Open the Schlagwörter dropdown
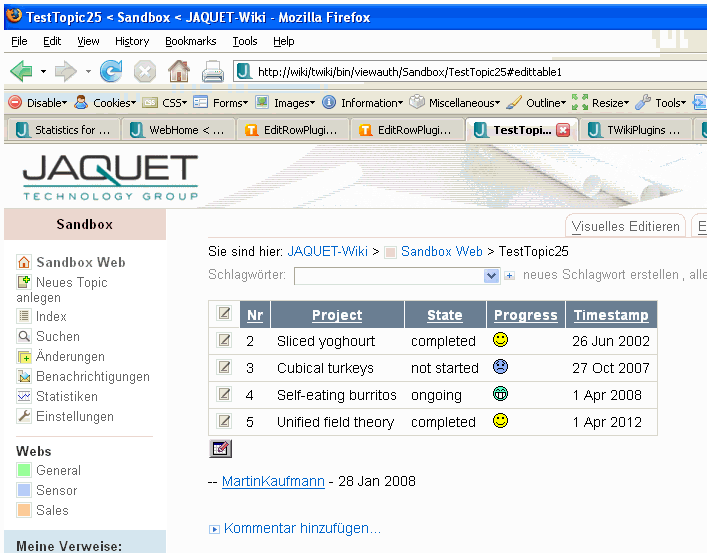The height and width of the screenshot is (553, 707). coord(491,275)
